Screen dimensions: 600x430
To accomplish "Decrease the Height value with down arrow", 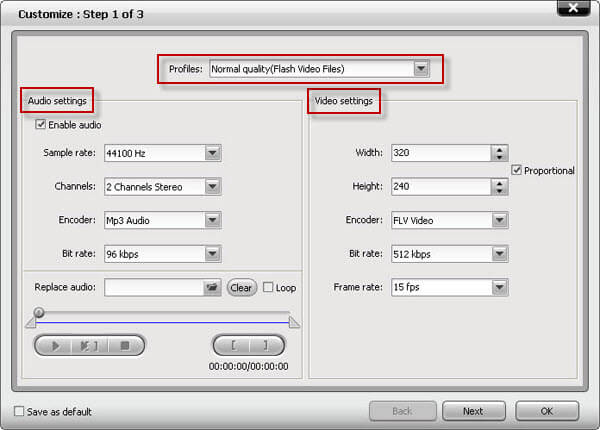I will [x=499, y=191].
